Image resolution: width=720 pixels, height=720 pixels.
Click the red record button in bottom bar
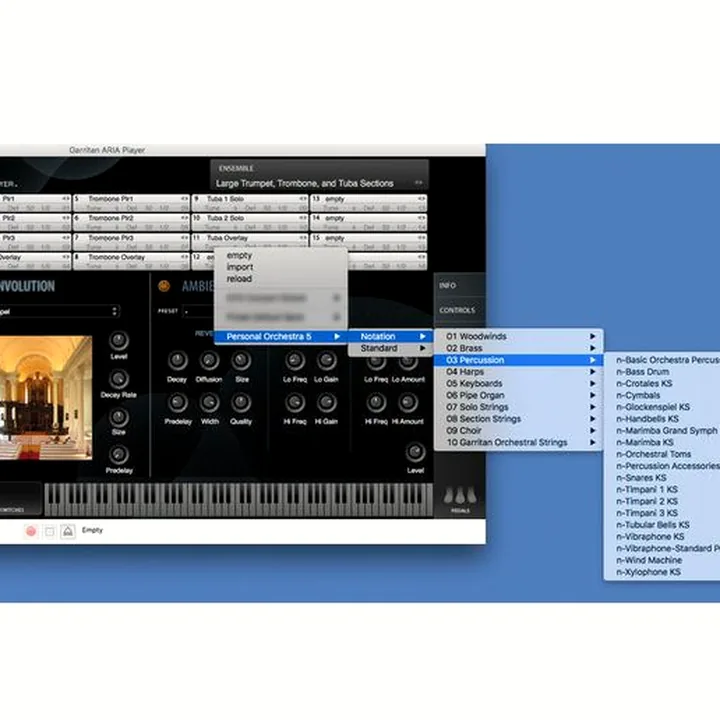[x=31, y=531]
